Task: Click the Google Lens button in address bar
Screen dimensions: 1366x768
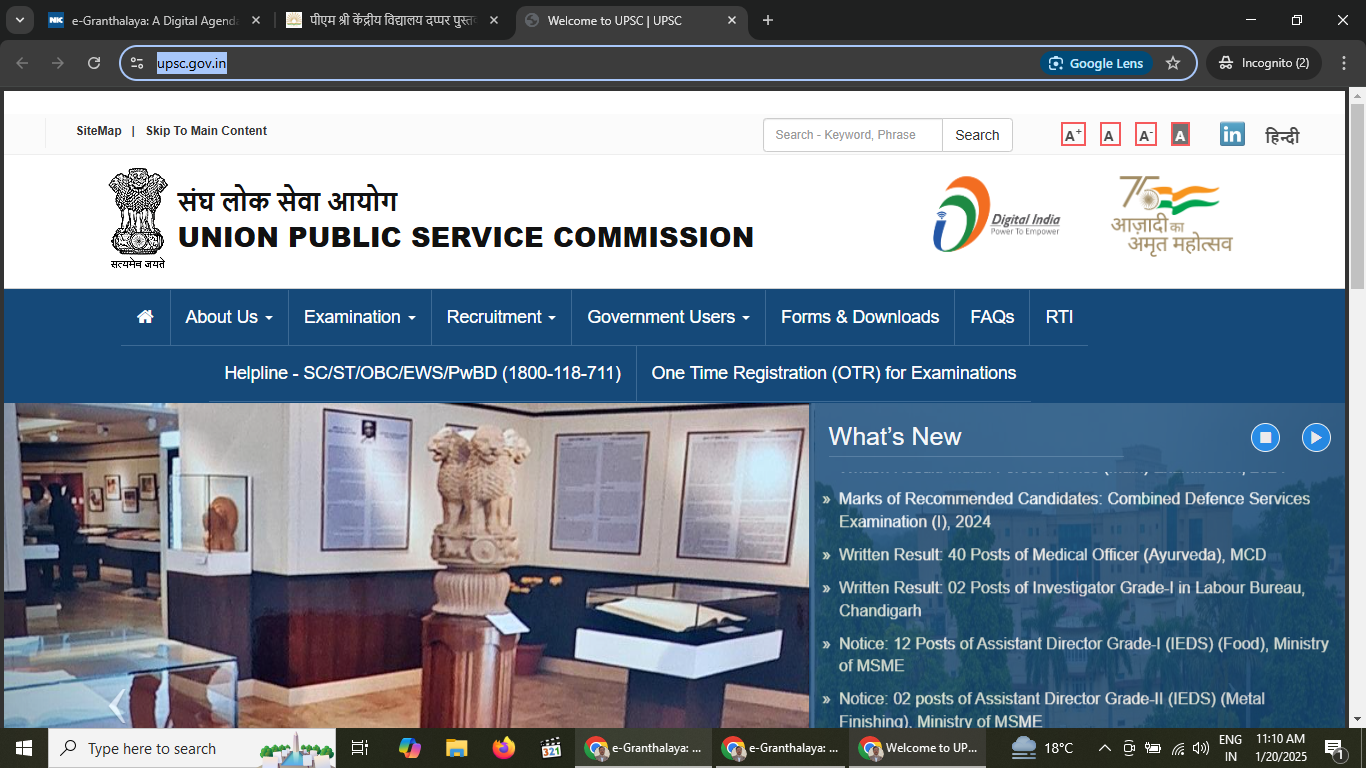Action: pyautogui.click(x=1096, y=63)
